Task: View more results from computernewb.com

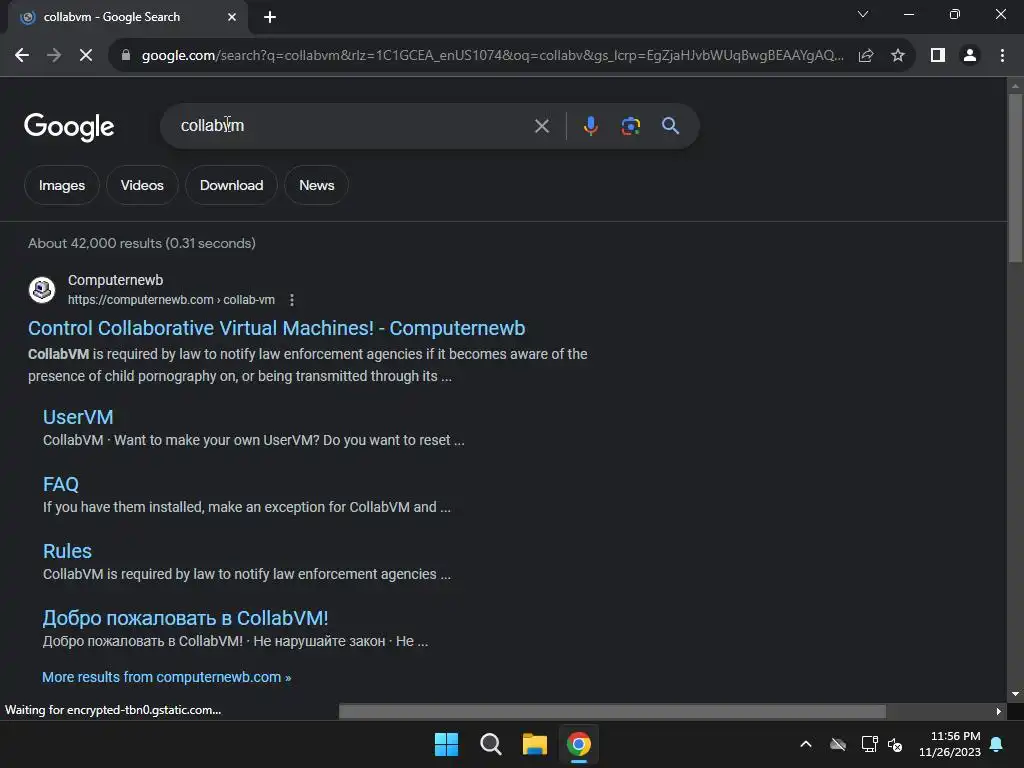Action: click(167, 677)
